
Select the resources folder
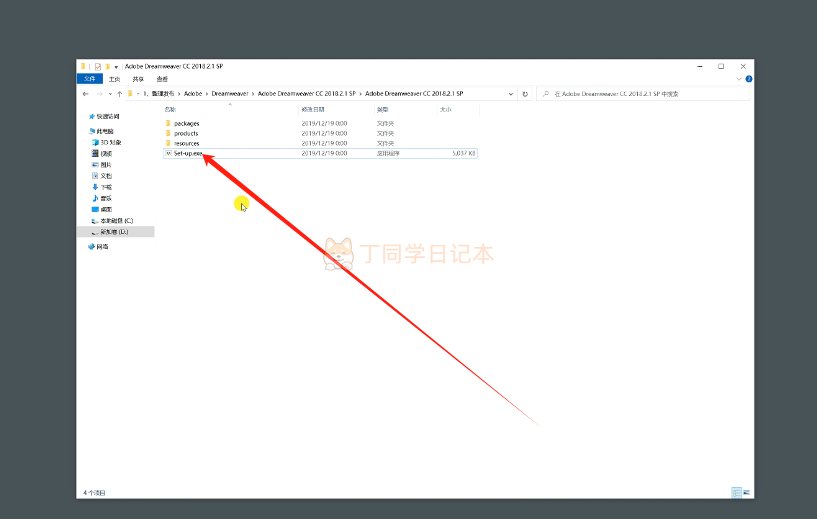[186, 143]
